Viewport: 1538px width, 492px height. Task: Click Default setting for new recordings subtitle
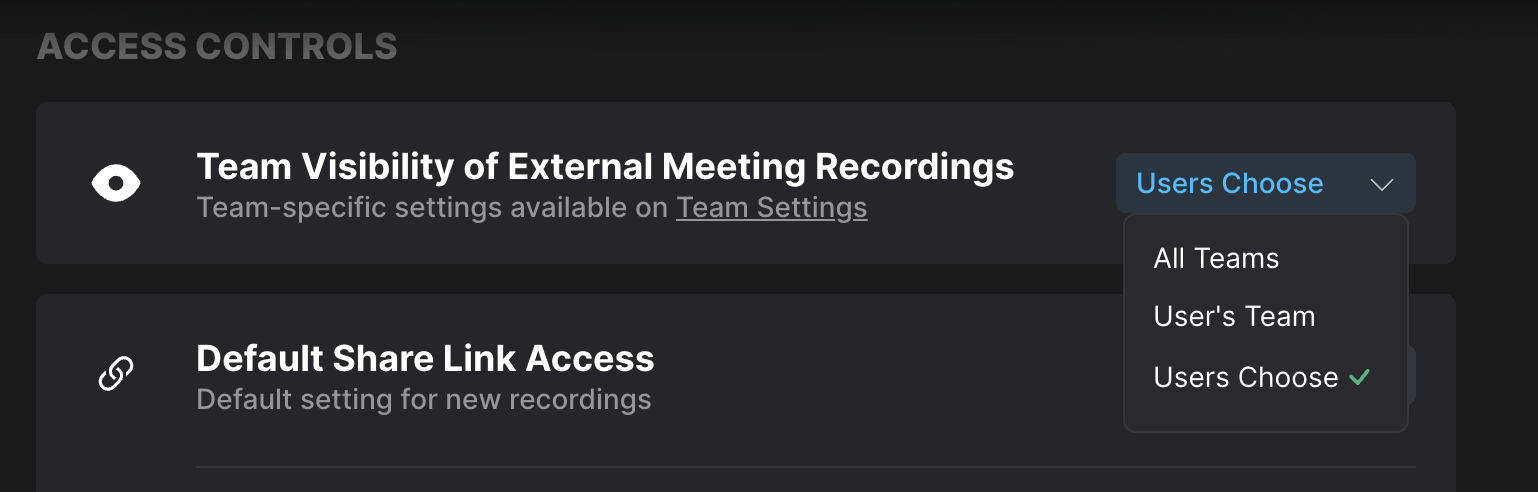(424, 400)
